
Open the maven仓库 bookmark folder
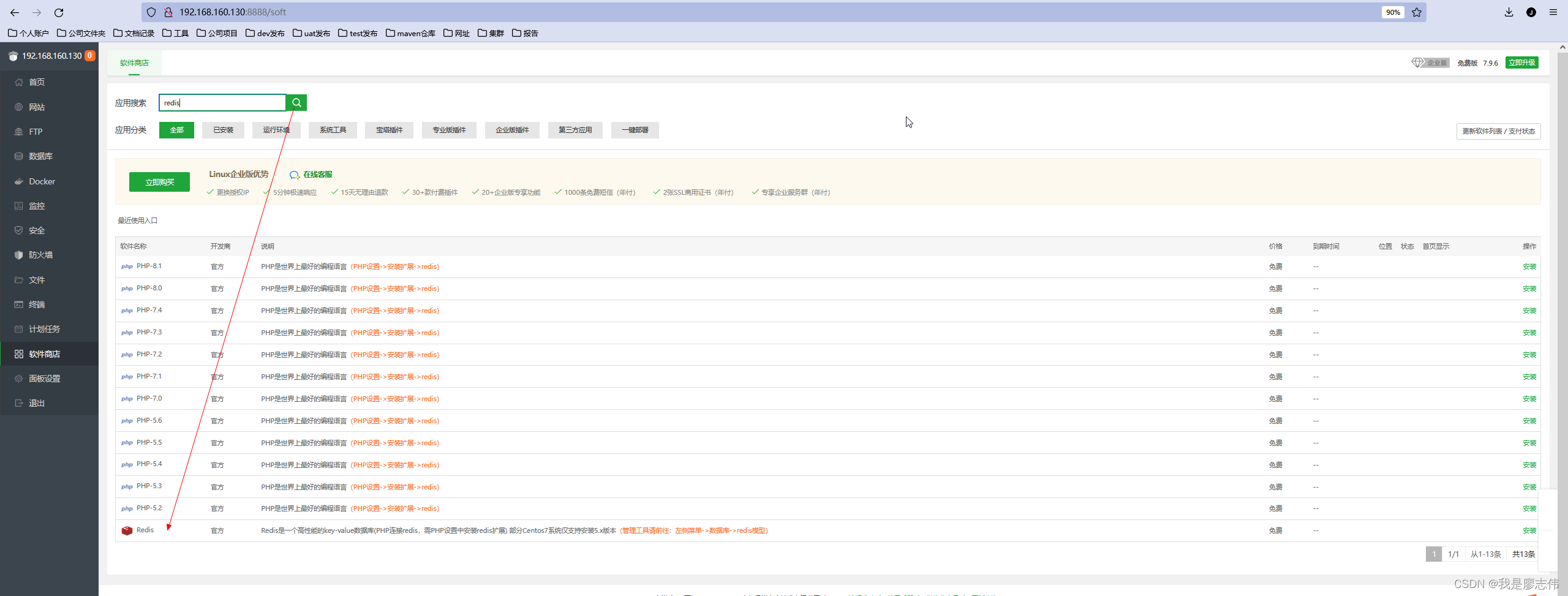tap(410, 33)
